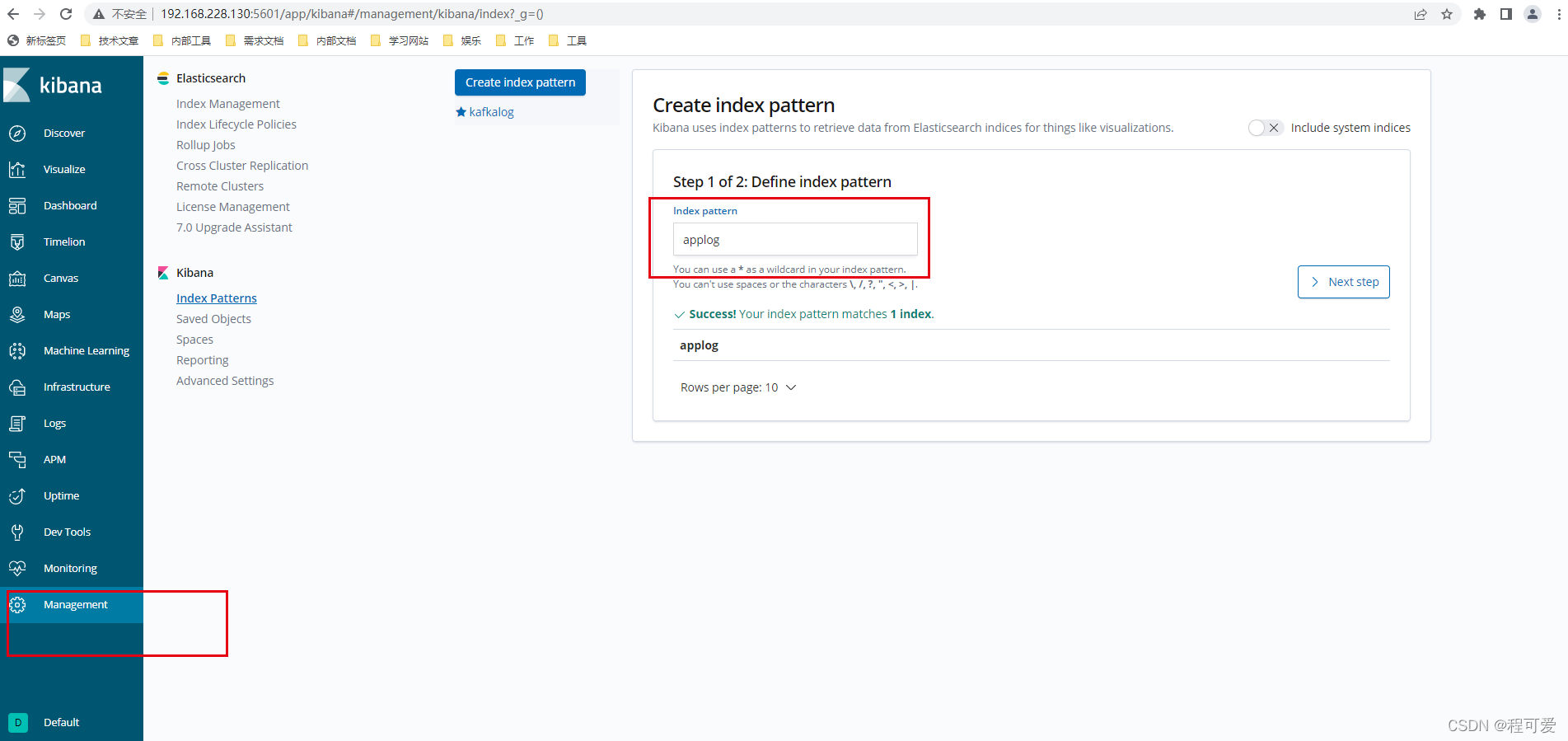Select Dev Tools in the navigation
This screenshot has width=1568, height=741.
[x=67, y=532]
